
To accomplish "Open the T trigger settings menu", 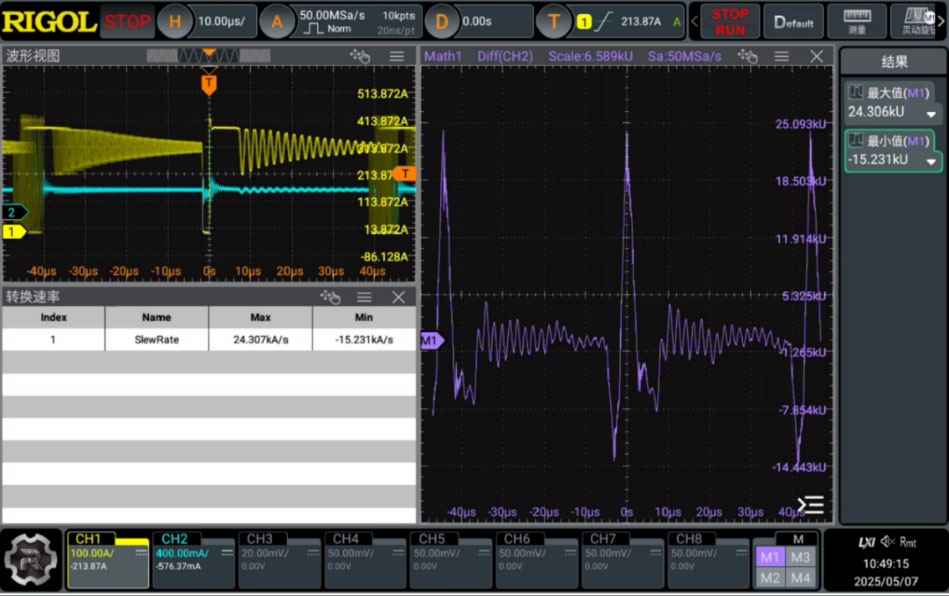I will click(x=611, y=21).
